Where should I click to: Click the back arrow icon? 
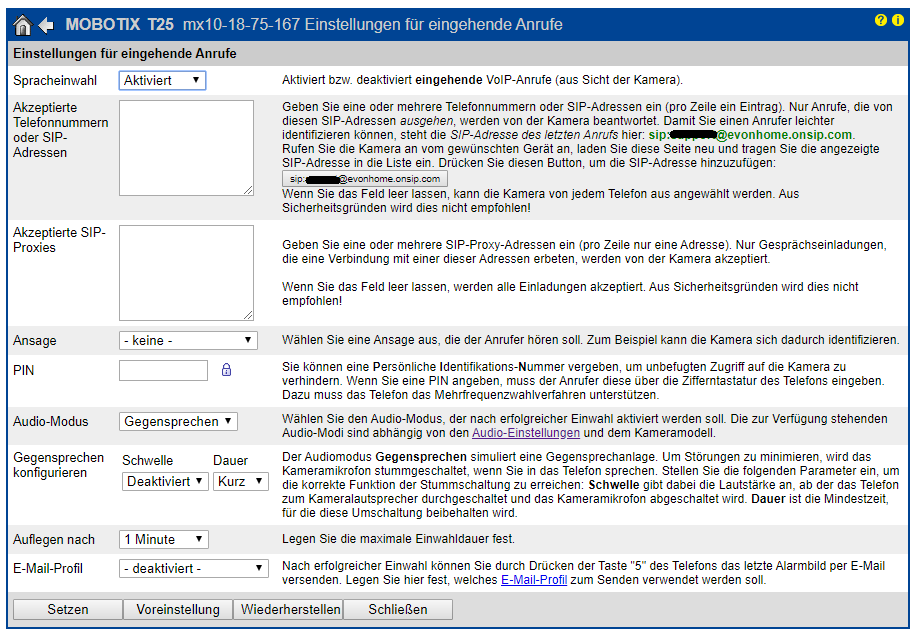pyautogui.click(x=46, y=24)
